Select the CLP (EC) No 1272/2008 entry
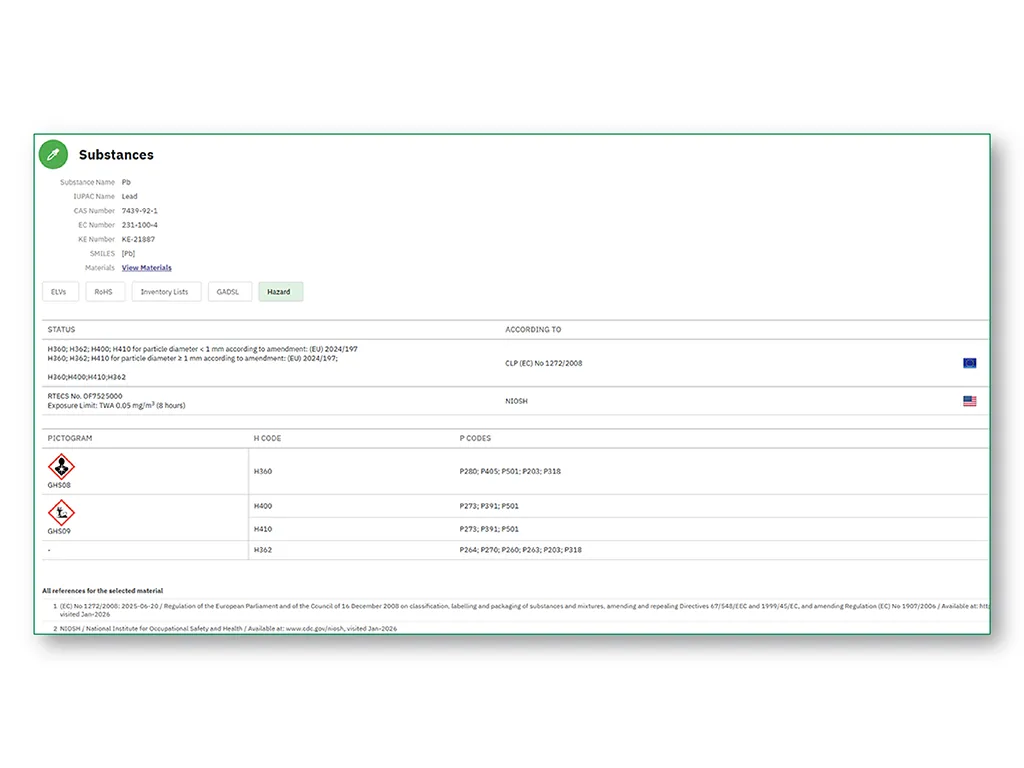Image resolution: width=1024 pixels, height=768 pixels. click(x=543, y=363)
